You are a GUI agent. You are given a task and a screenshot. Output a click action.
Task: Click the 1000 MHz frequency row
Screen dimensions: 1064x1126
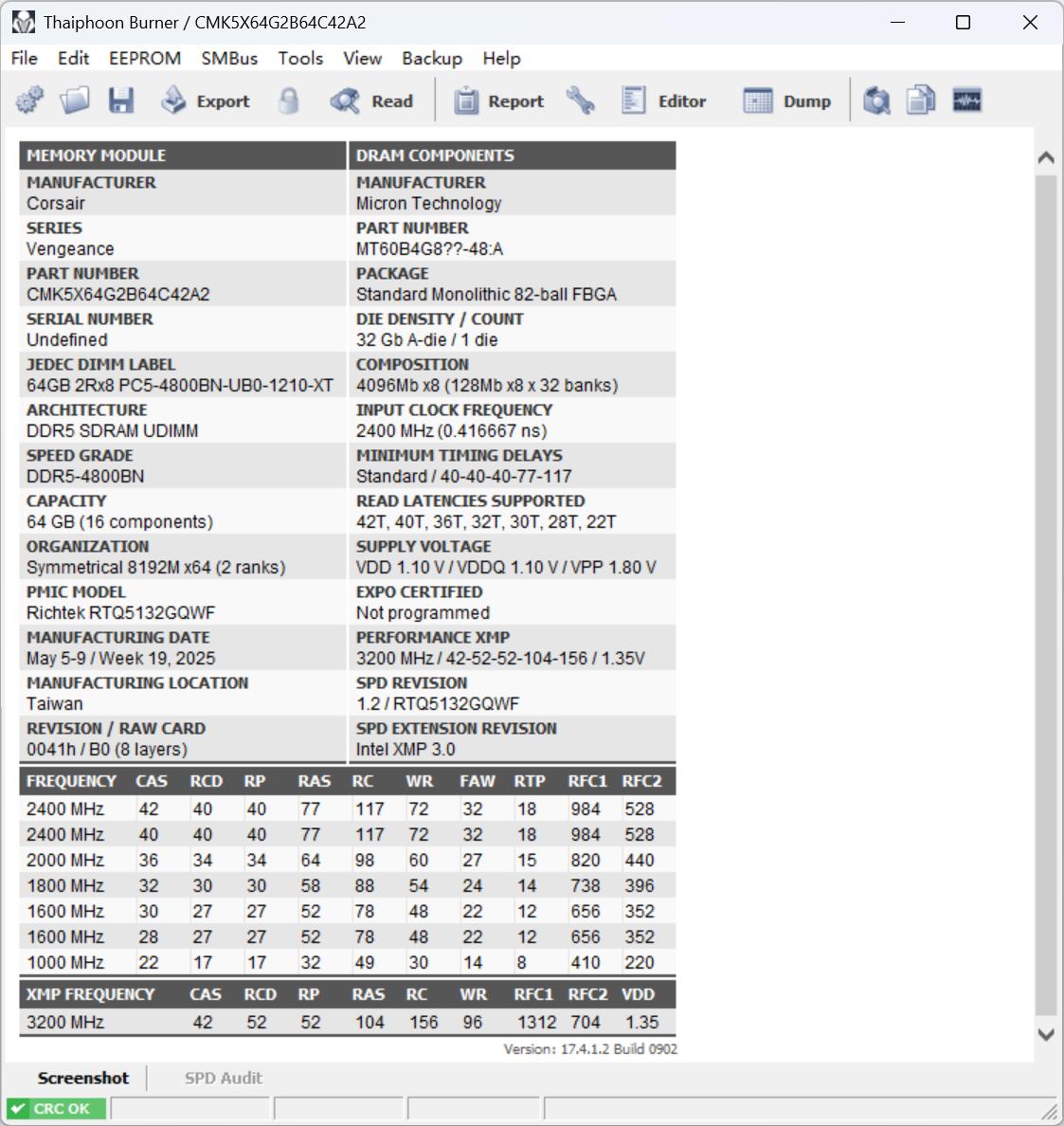point(348,962)
